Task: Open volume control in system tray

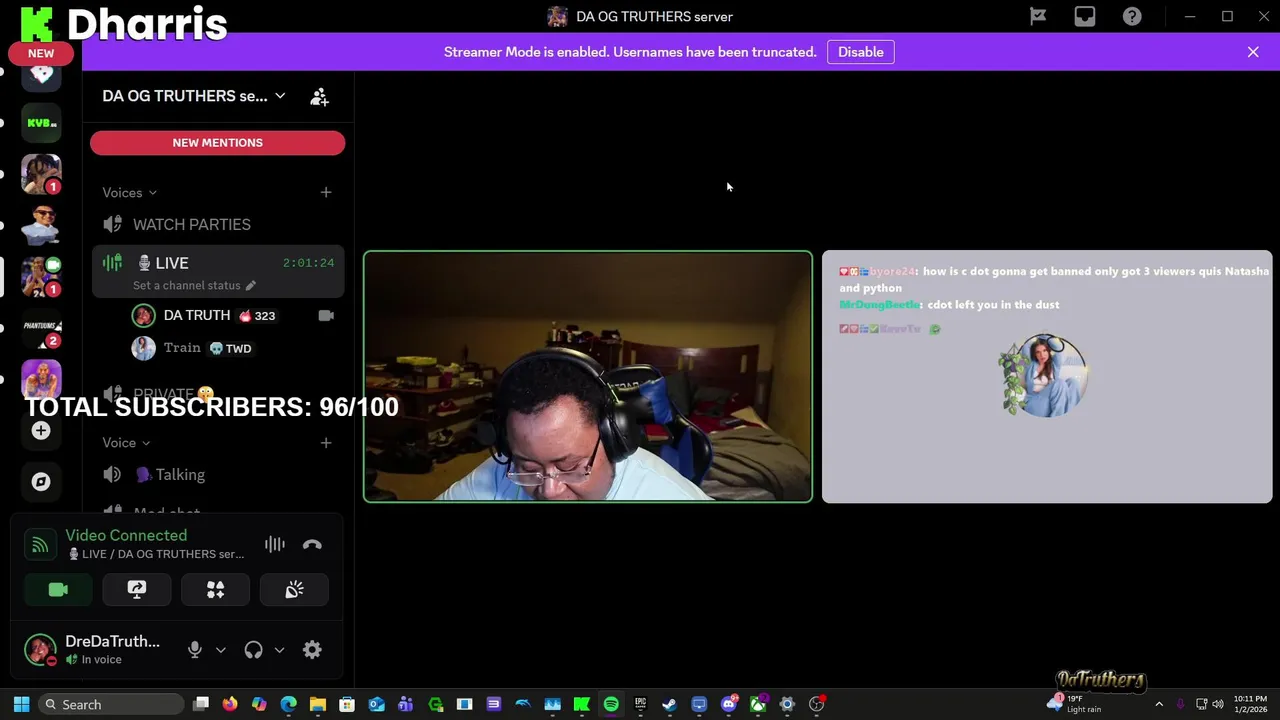Action: (x=1219, y=704)
